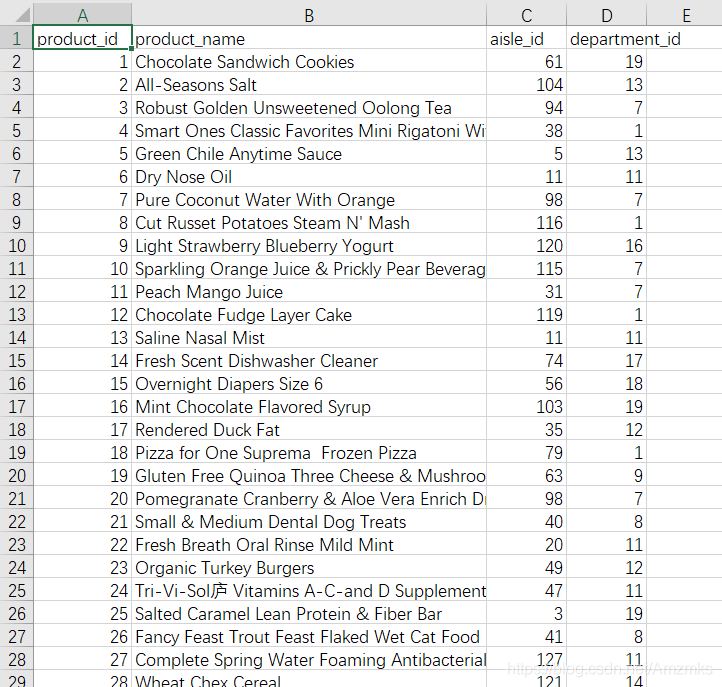722x687 pixels.
Task: Select Sparkling Orange Juice & Prickly Pear cell
Action: [309, 268]
